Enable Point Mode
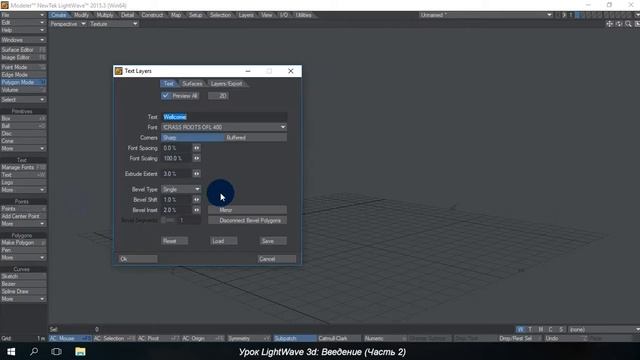640x360 pixels. click(x=23, y=67)
